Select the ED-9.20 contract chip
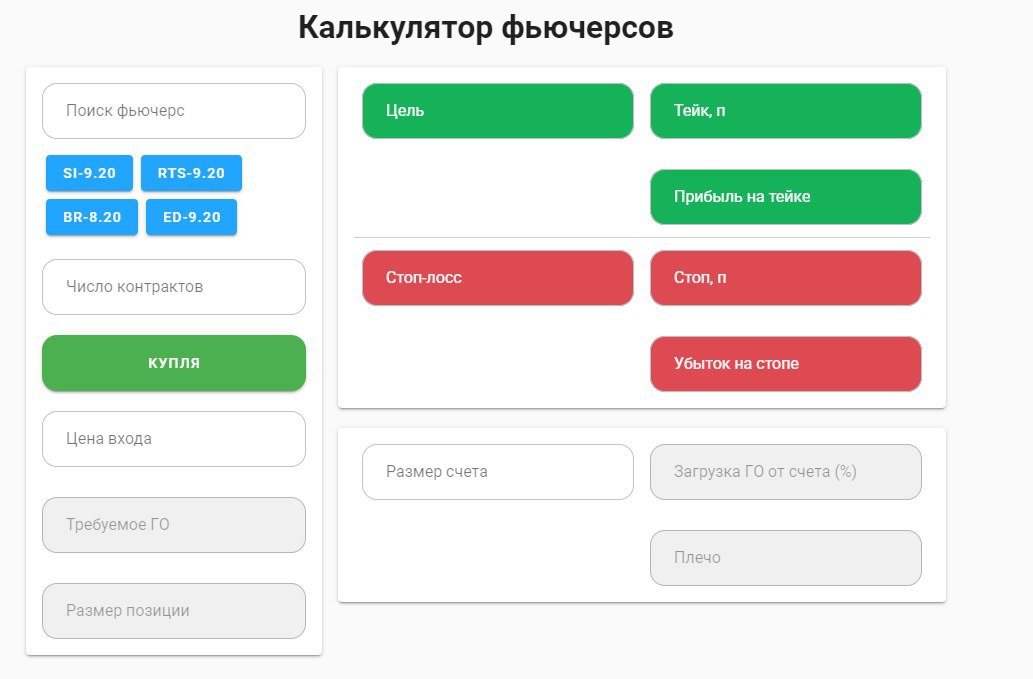 [x=191, y=217]
